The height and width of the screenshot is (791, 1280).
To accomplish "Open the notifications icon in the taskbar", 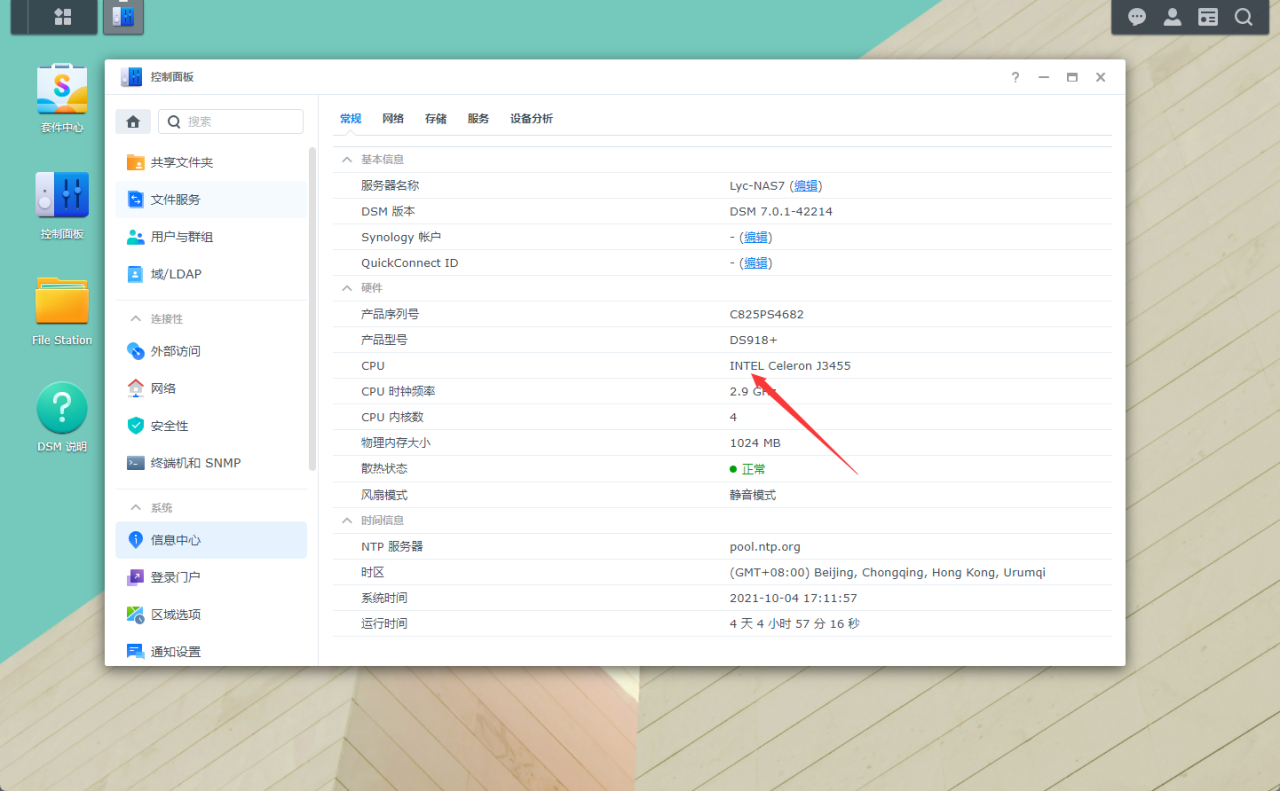I will pyautogui.click(x=1136, y=16).
